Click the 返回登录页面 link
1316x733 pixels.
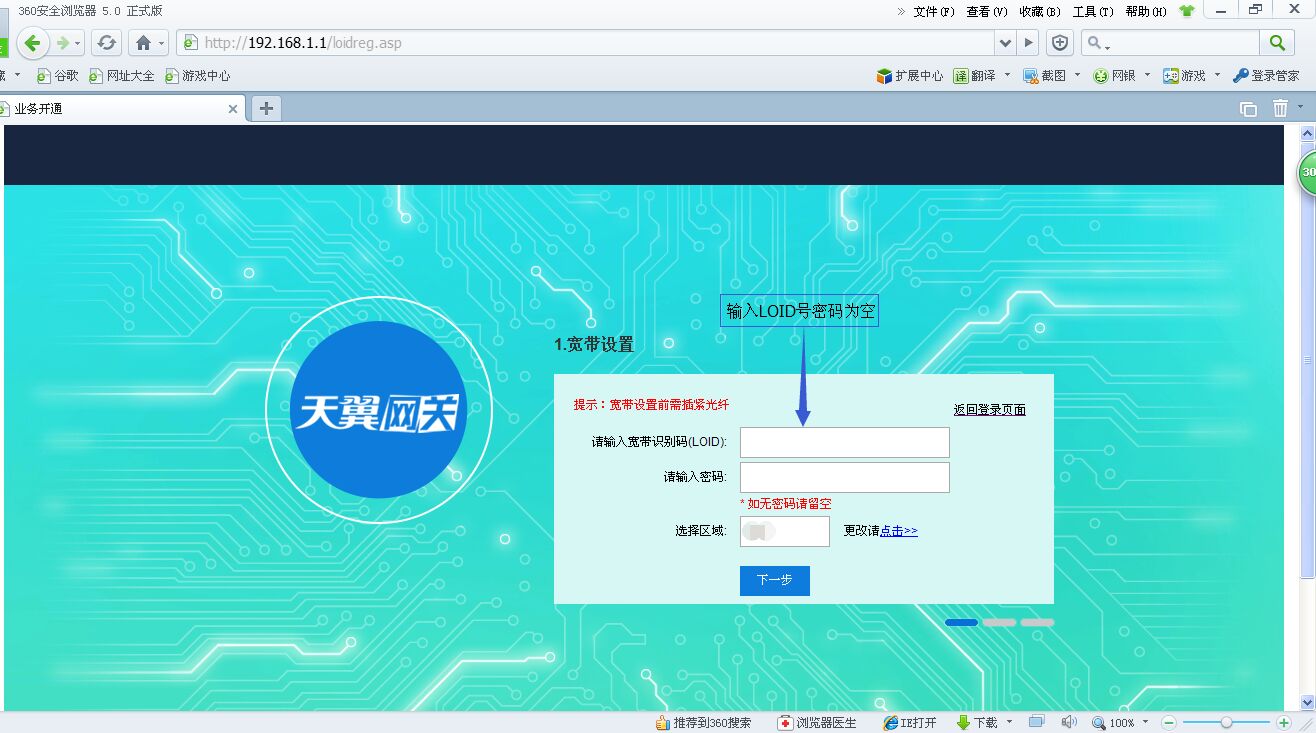pos(990,410)
